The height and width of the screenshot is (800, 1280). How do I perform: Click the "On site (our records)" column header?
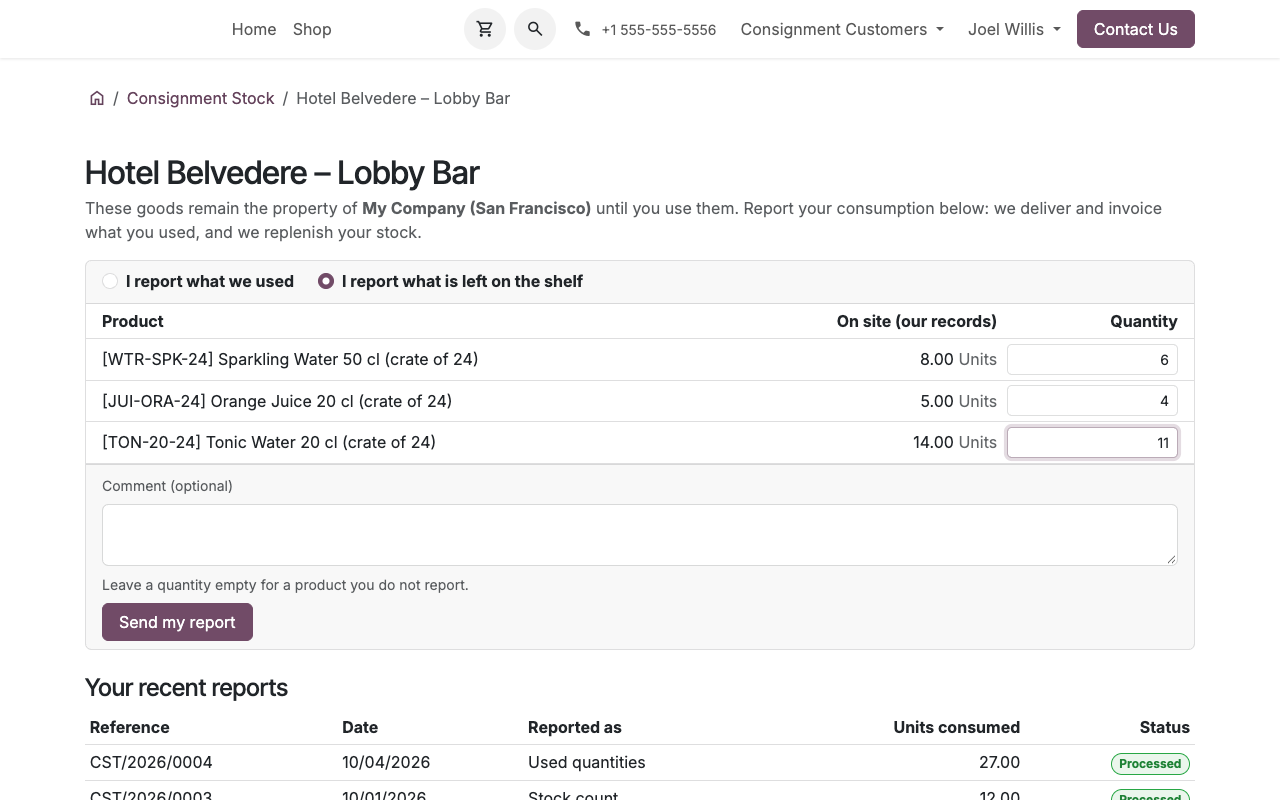[x=917, y=321]
